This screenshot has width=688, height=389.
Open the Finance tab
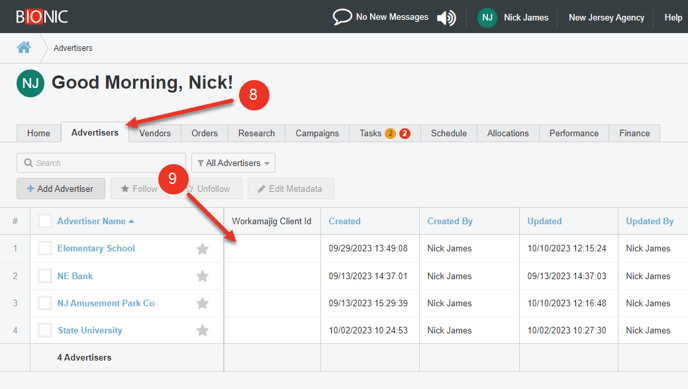[634, 133]
